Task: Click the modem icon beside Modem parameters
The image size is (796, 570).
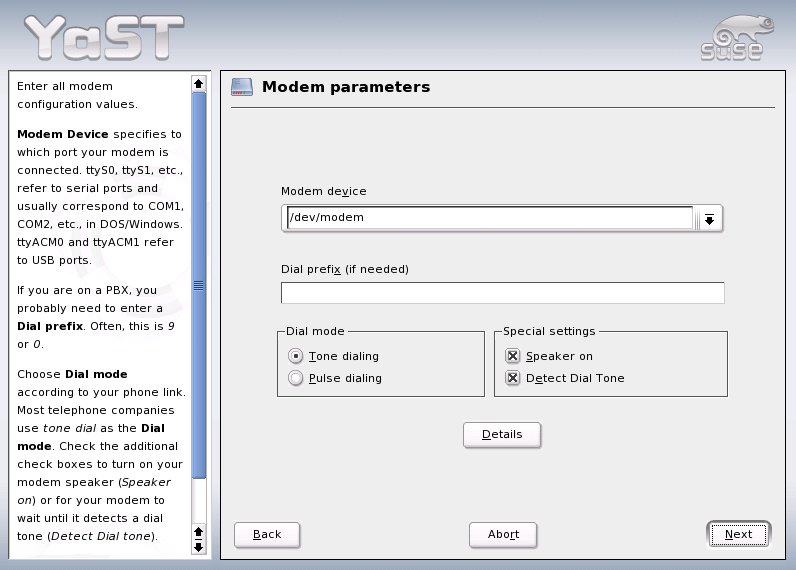Action: point(242,87)
